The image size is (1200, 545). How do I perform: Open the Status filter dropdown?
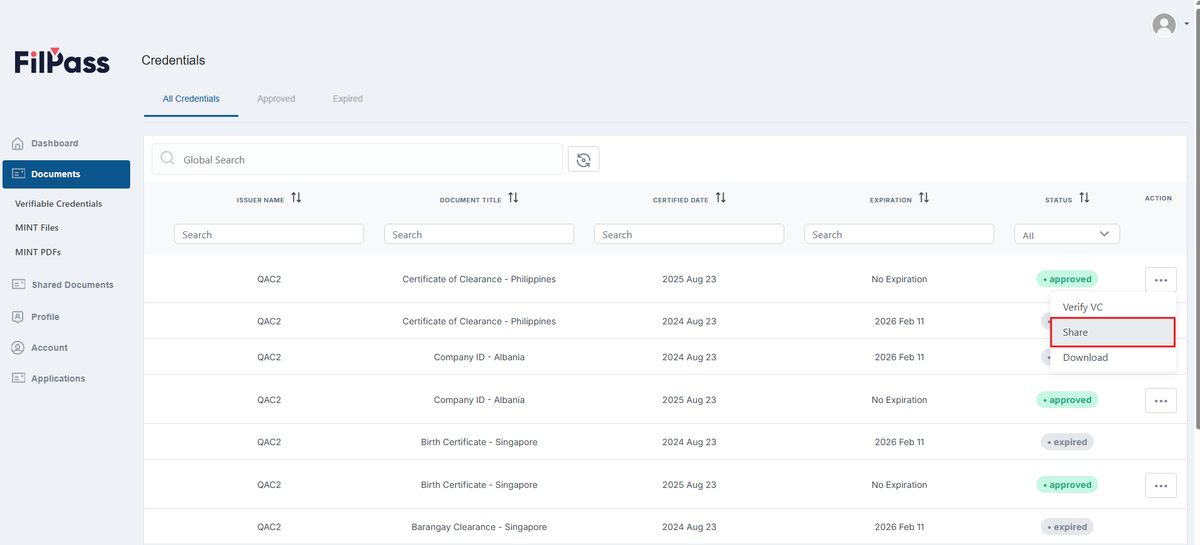pos(1067,234)
